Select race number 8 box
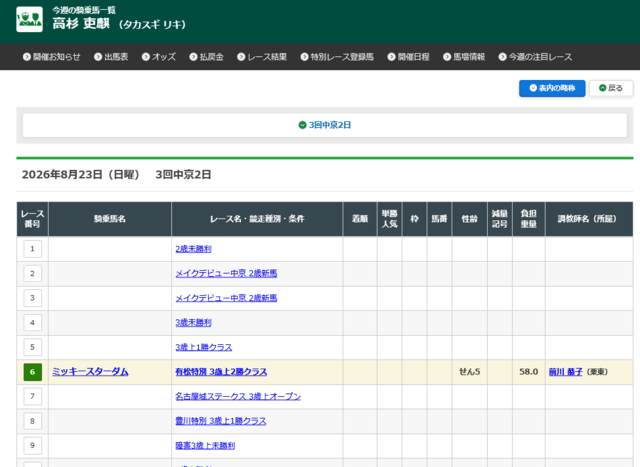Screen dimensions: 640x467 [x=33, y=421]
